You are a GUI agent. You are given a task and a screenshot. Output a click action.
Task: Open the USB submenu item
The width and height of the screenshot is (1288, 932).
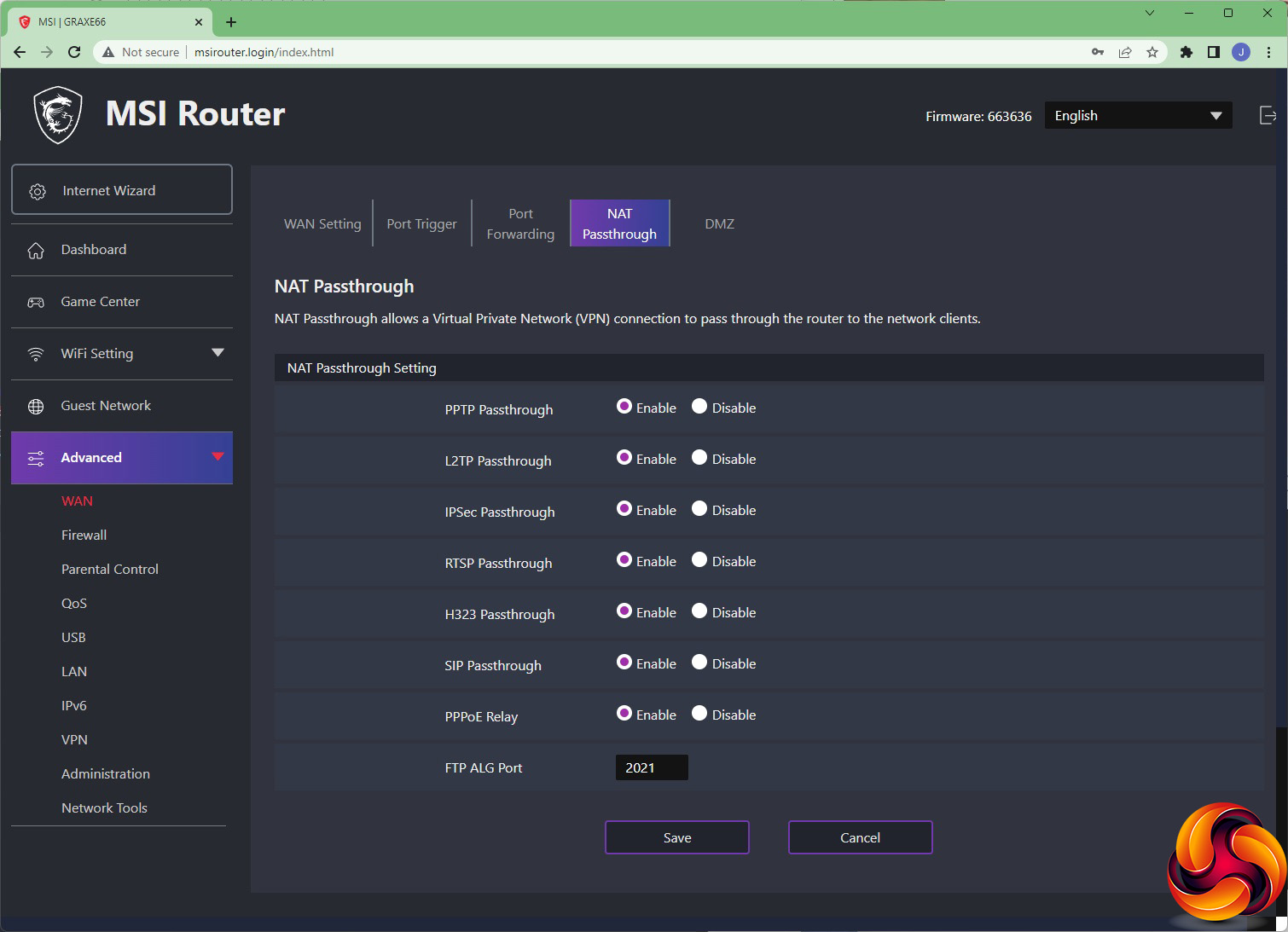click(73, 638)
